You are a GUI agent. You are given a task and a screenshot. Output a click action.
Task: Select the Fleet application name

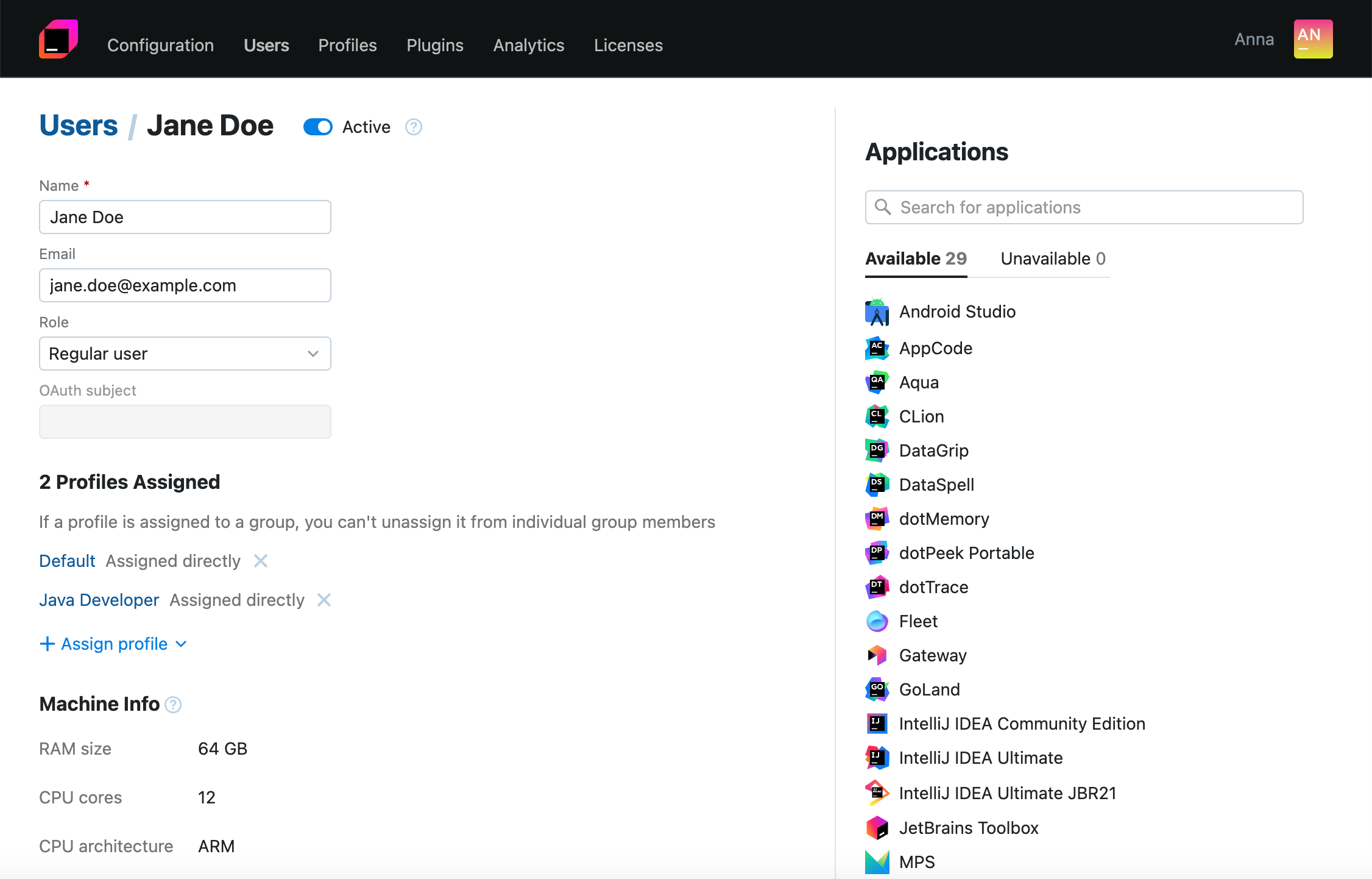[x=918, y=621]
